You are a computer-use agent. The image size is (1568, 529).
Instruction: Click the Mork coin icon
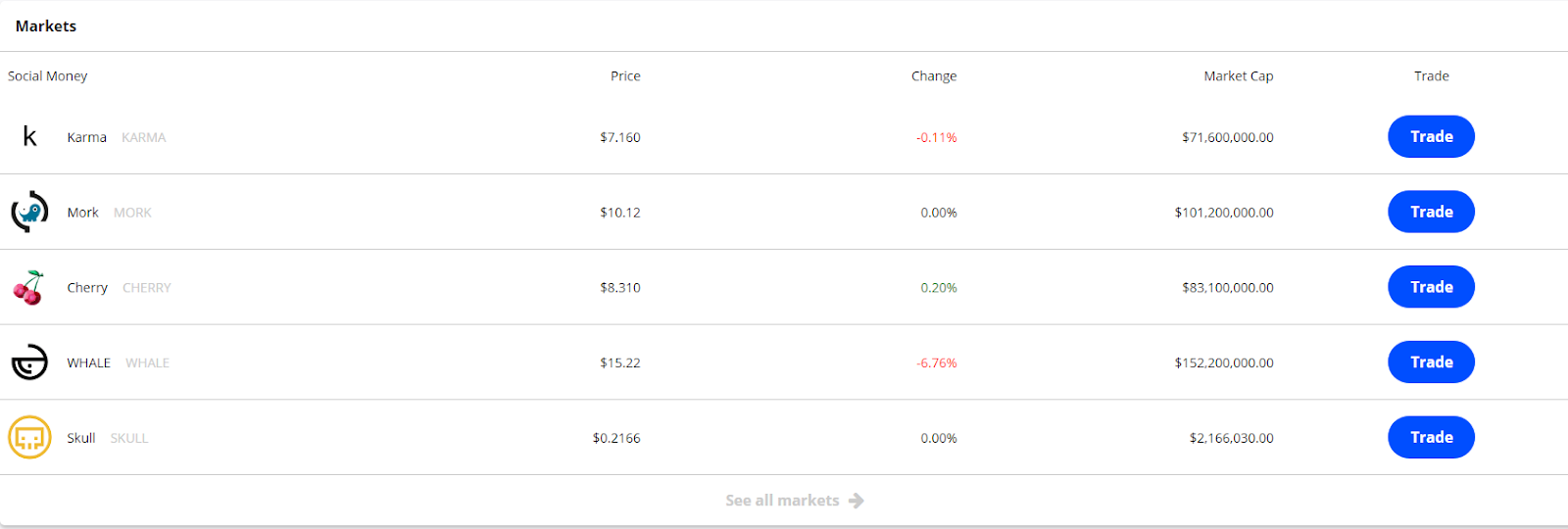coord(29,212)
